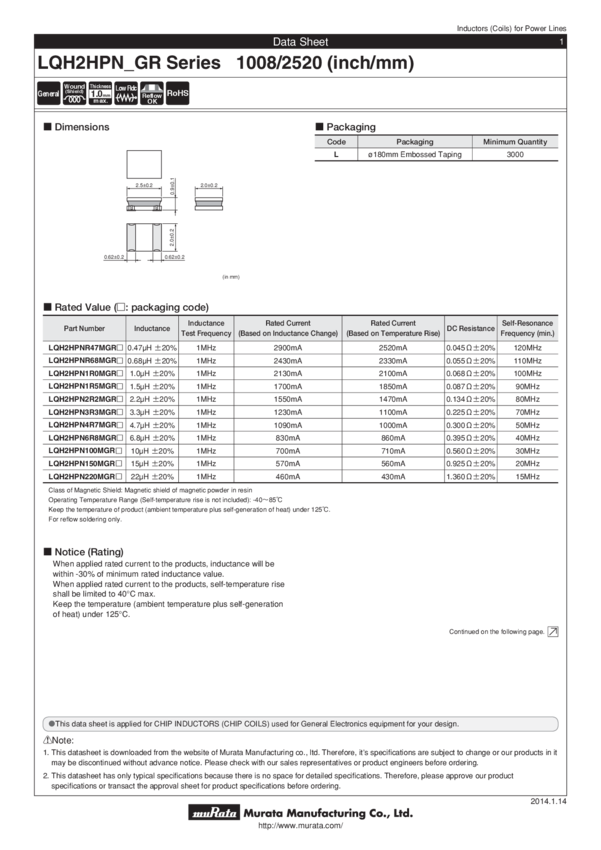
Task: Click the 2.5±0.2 dimension label
Action: coord(144,185)
